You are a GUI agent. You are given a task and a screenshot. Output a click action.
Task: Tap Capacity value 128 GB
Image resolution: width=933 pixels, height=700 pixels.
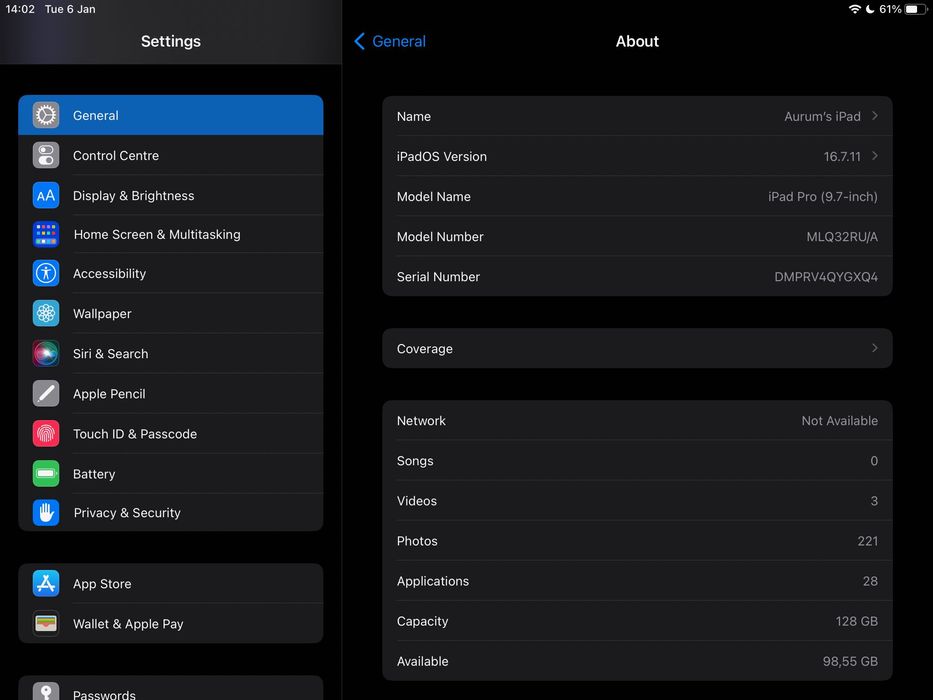click(x=856, y=621)
